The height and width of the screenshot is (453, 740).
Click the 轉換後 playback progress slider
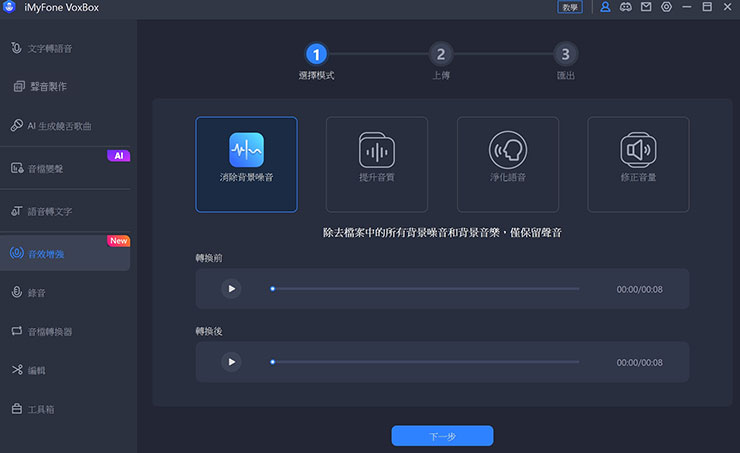click(425, 362)
